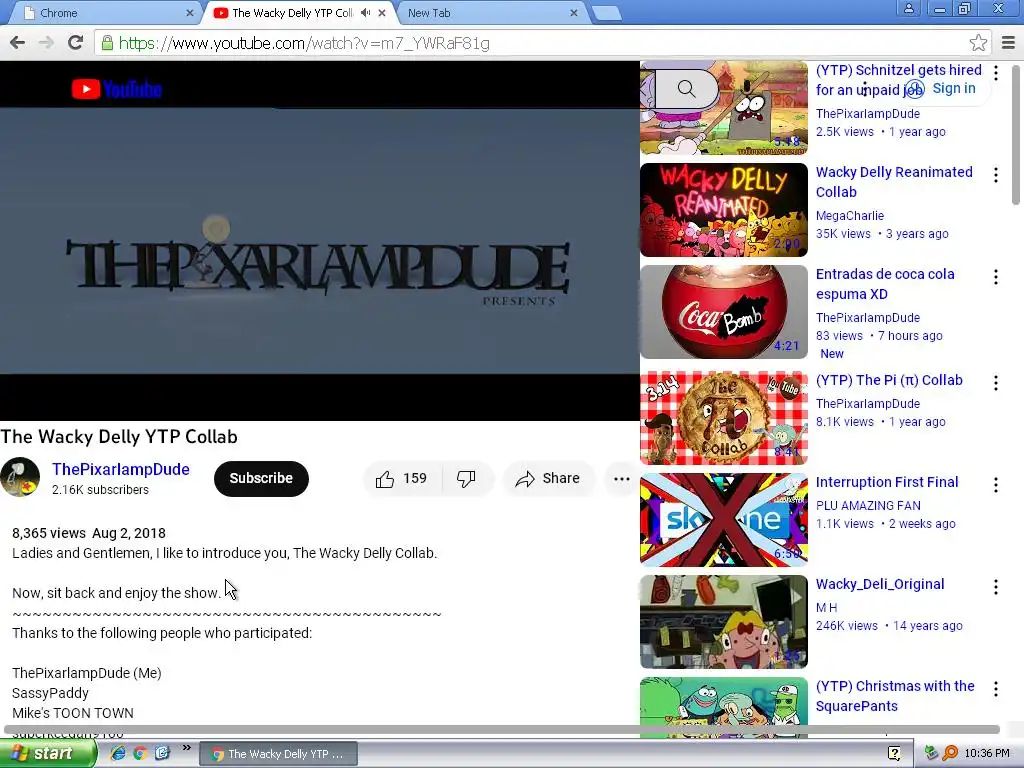Image resolution: width=1024 pixels, height=768 pixels.
Task: Click the Subscribe button
Action: pos(261,479)
